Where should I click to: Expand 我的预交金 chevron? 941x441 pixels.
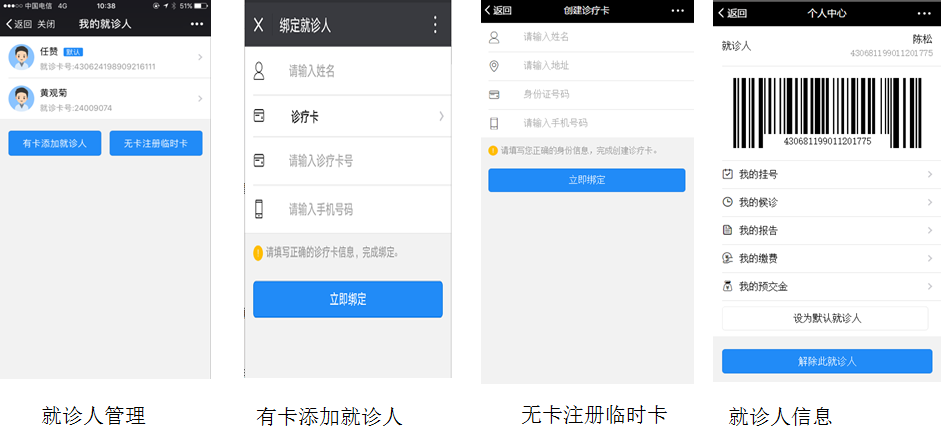tap(930, 287)
